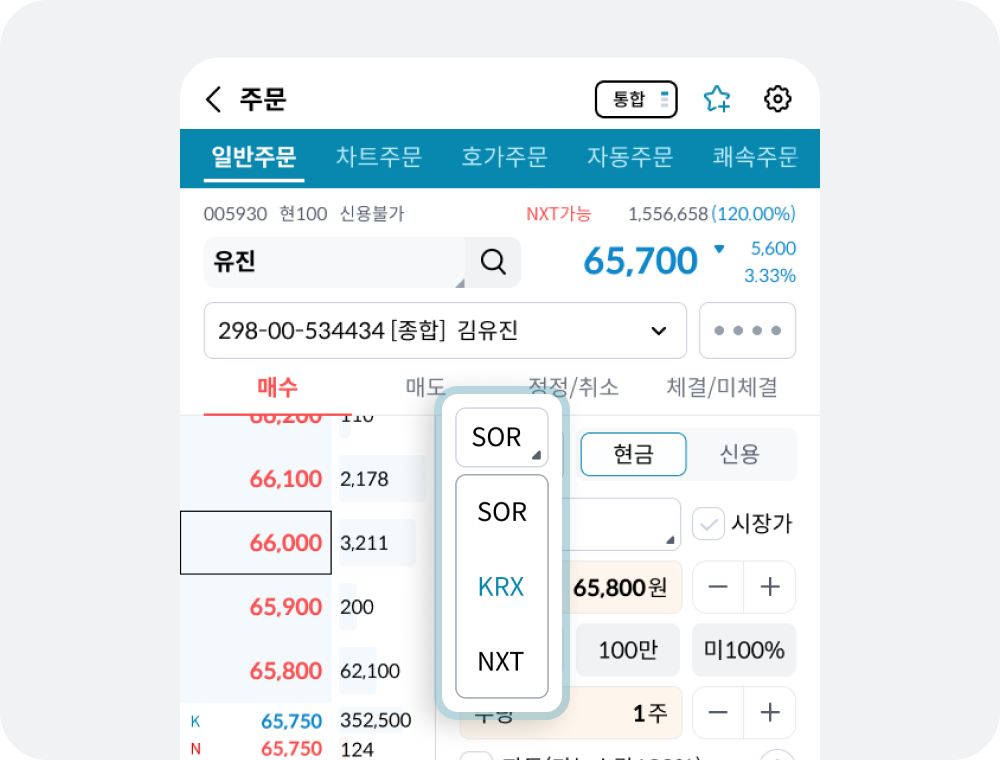Viewport: 1000px width, 760px height.
Task: Tap the 100만 amount button
Action: [628, 650]
